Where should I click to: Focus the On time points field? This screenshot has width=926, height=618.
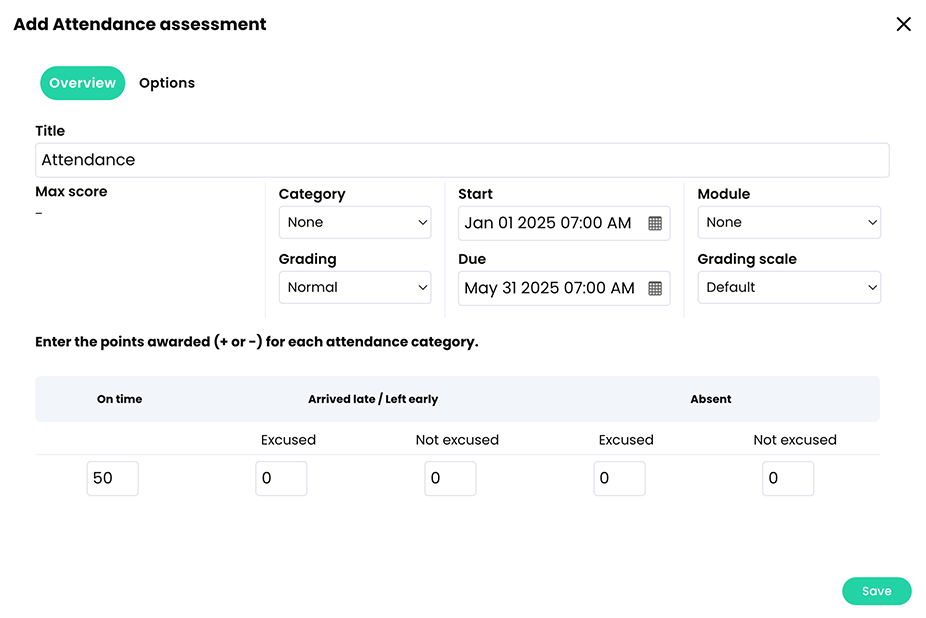click(x=112, y=478)
